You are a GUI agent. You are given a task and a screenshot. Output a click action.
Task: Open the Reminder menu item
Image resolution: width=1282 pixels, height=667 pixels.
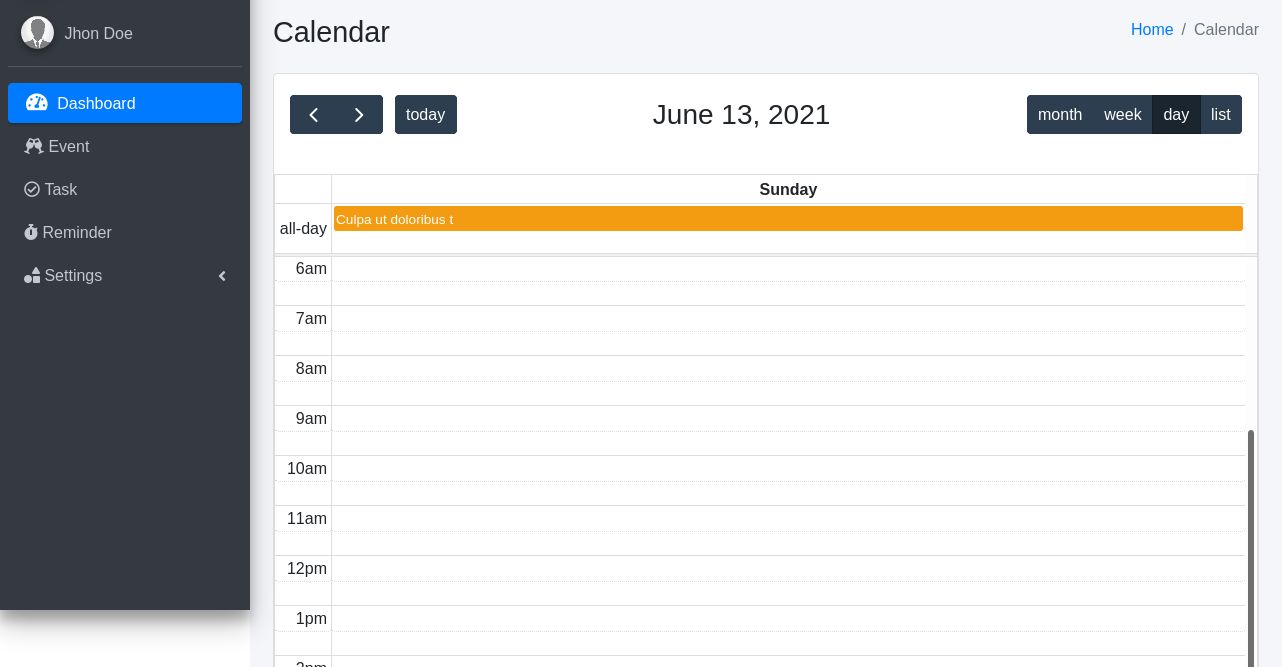pos(77,232)
